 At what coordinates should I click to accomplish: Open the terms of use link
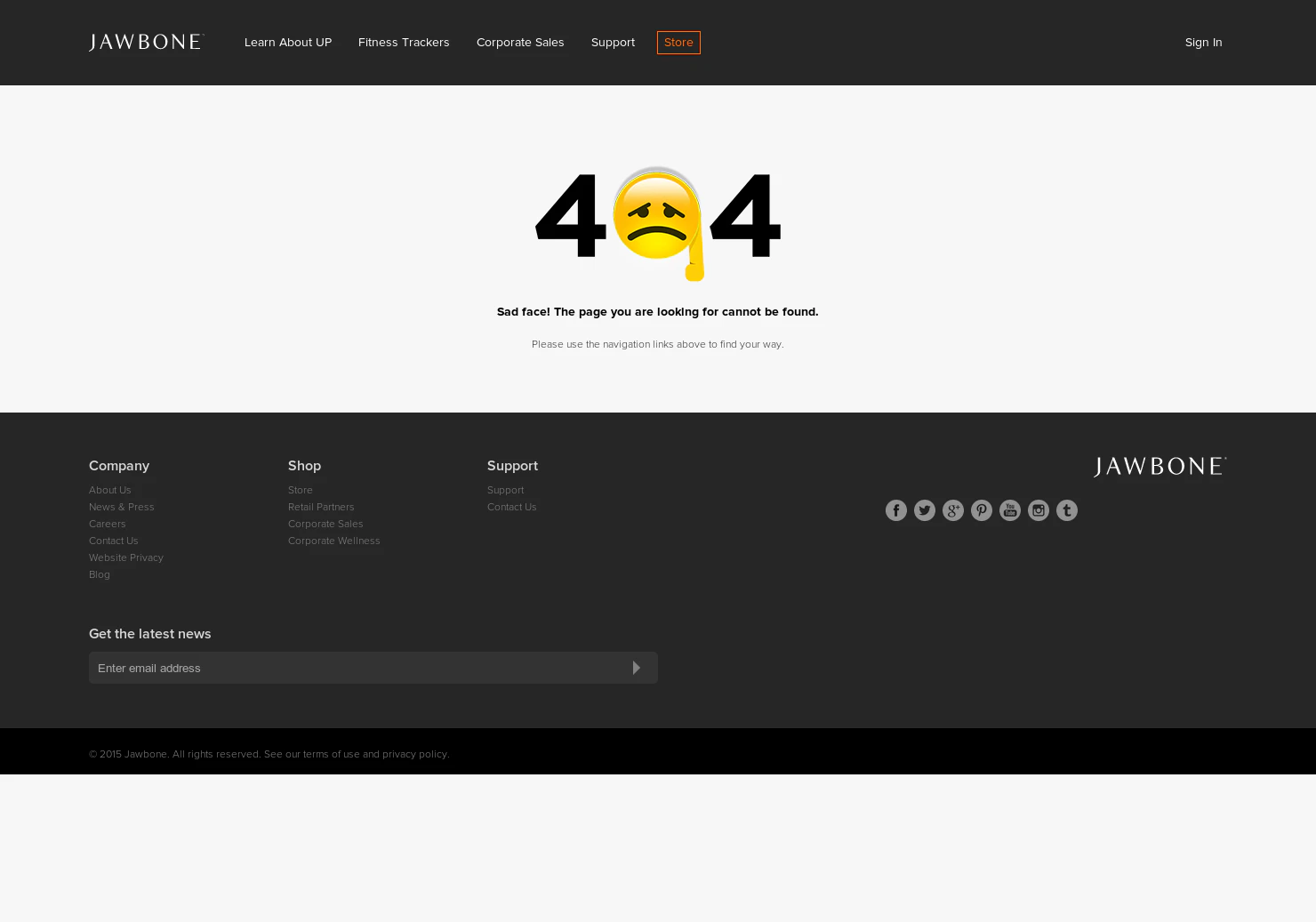(x=331, y=754)
